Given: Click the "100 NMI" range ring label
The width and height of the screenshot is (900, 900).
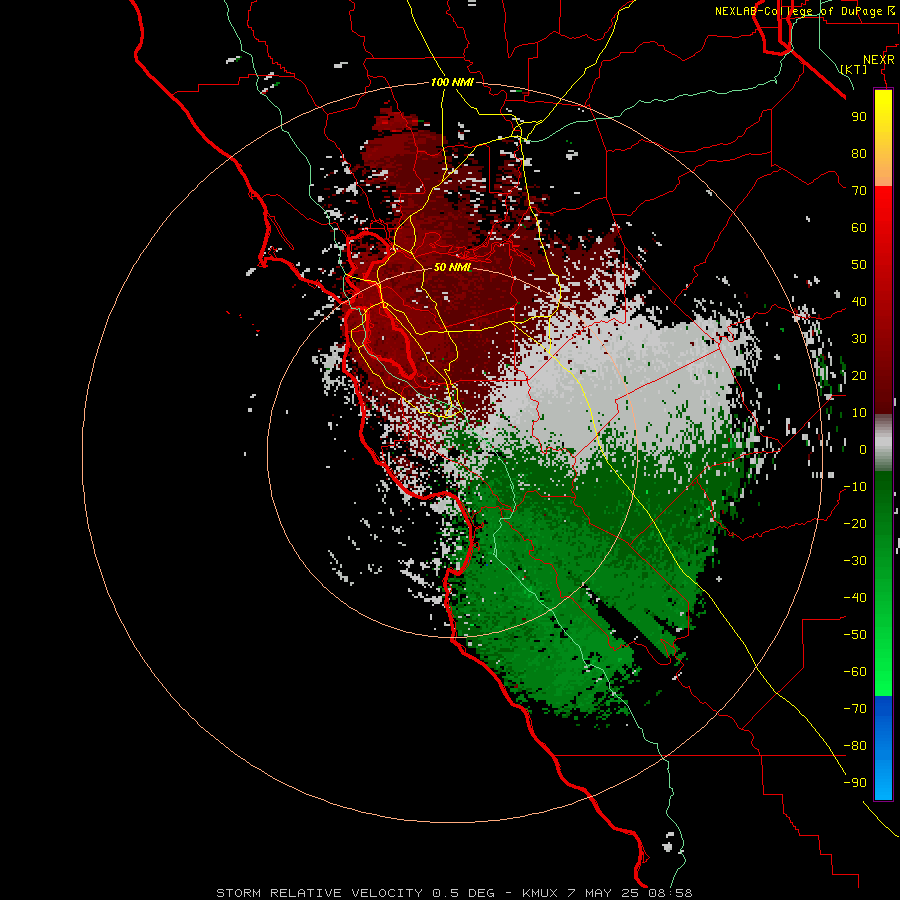Looking at the screenshot, I should pos(452,82).
